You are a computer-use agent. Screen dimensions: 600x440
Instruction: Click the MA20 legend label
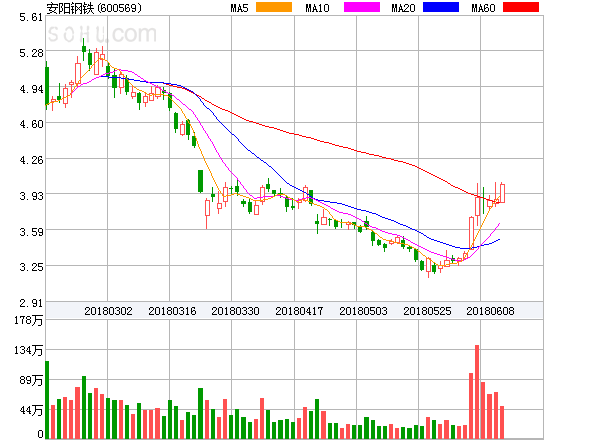(403, 8)
